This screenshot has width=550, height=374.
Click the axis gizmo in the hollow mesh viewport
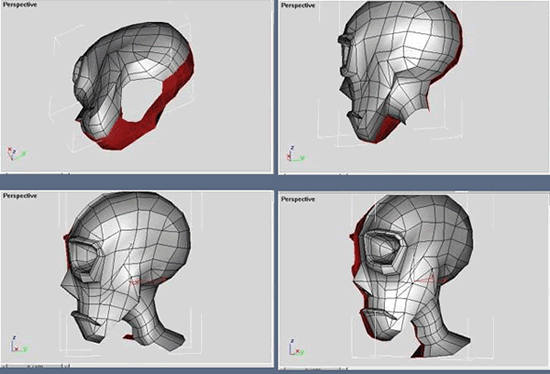16,154
